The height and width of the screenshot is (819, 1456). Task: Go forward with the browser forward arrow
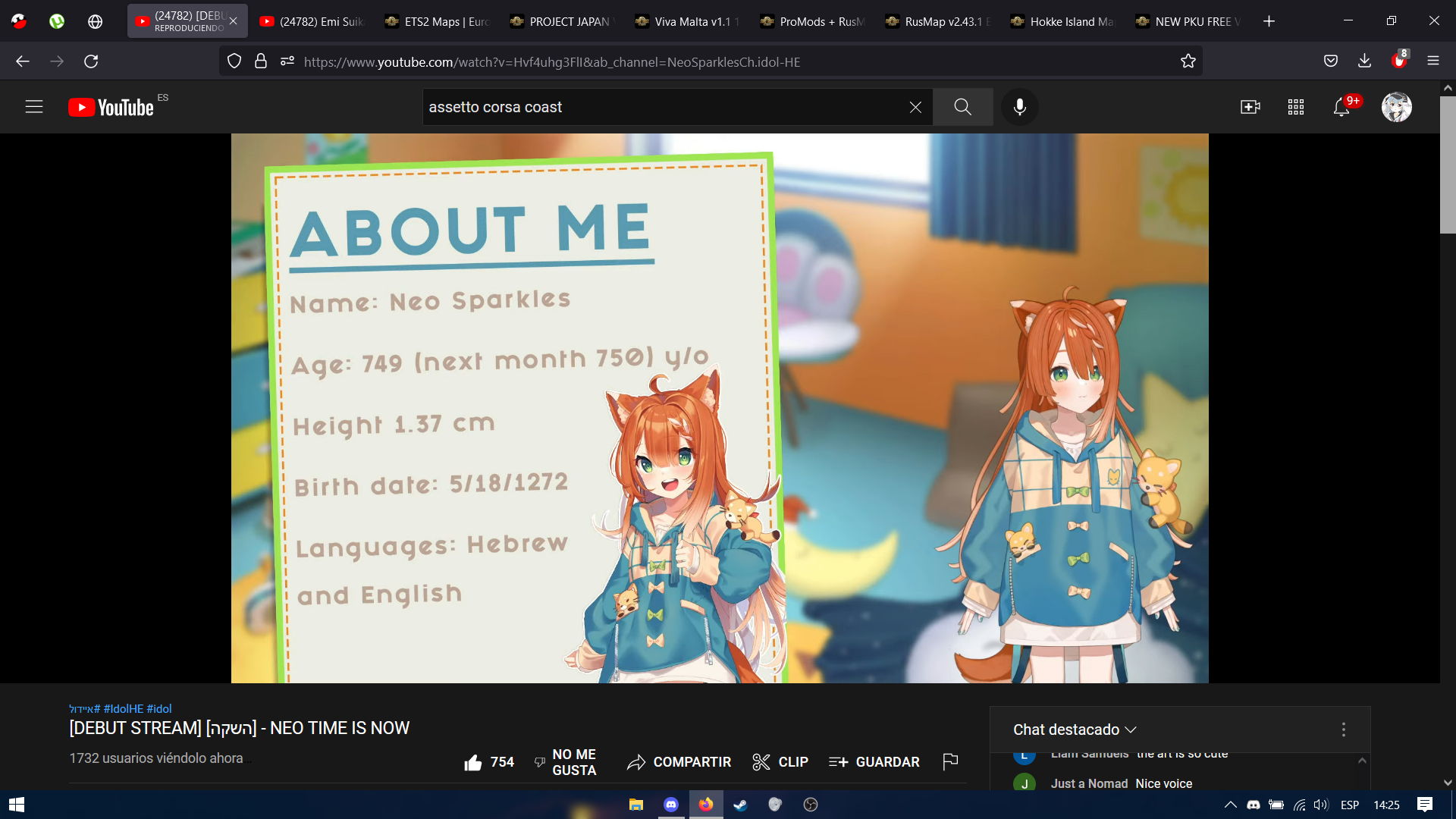pyautogui.click(x=57, y=61)
